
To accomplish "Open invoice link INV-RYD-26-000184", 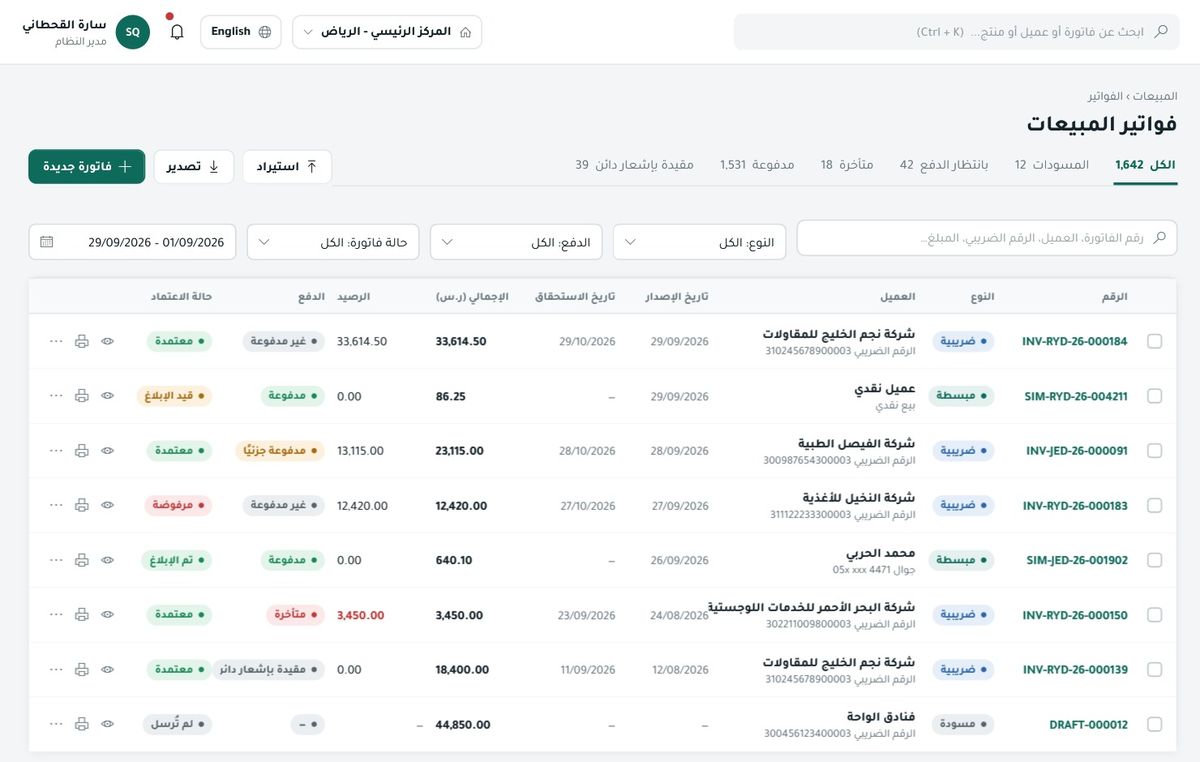I will [x=1074, y=342].
